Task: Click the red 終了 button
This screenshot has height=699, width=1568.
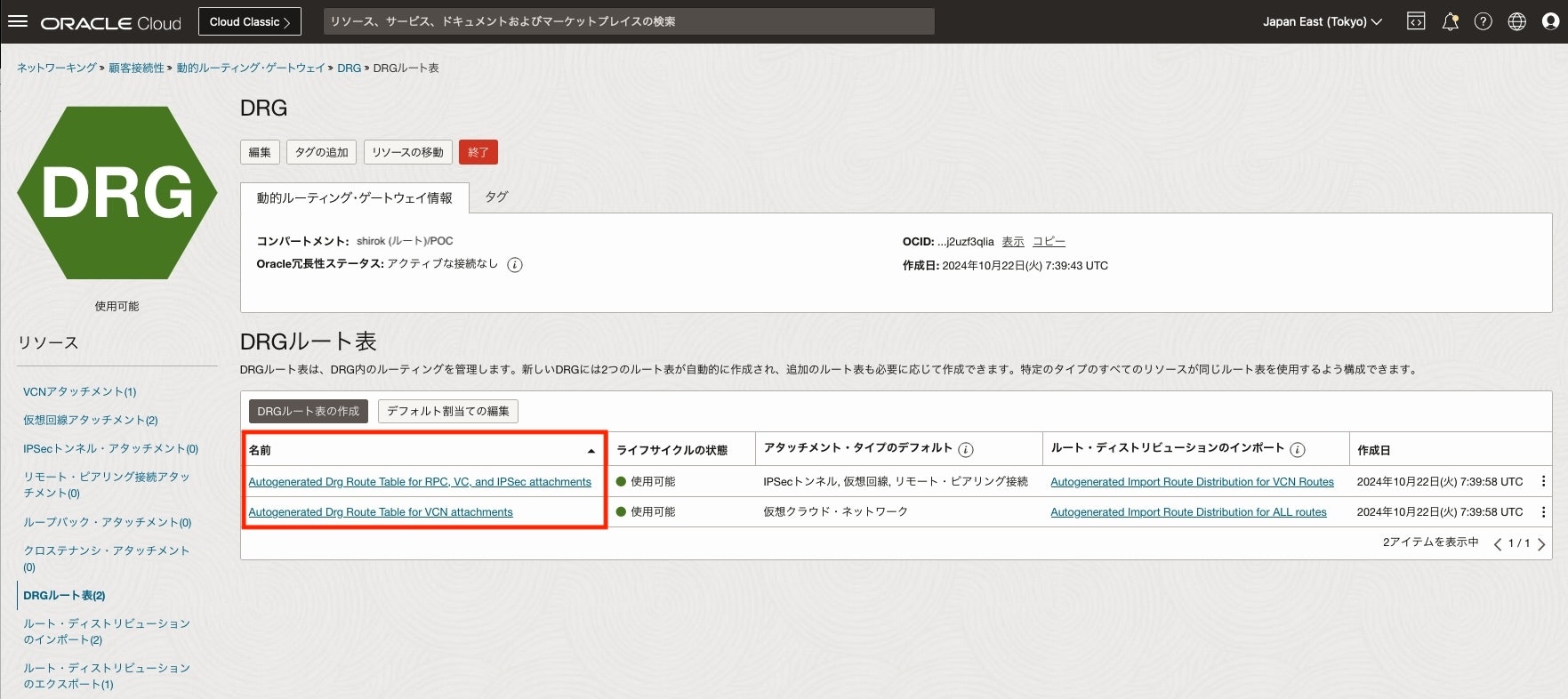Action: tap(478, 152)
